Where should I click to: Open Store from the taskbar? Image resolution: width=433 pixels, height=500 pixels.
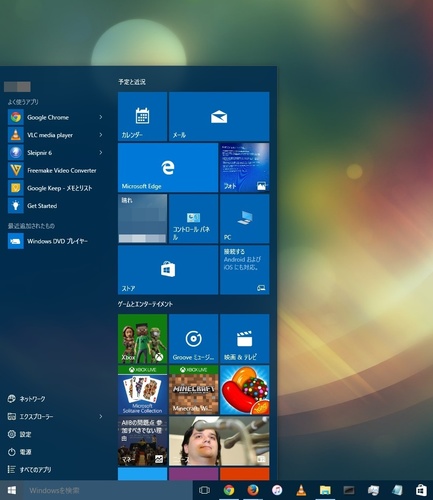click(421, 490)
